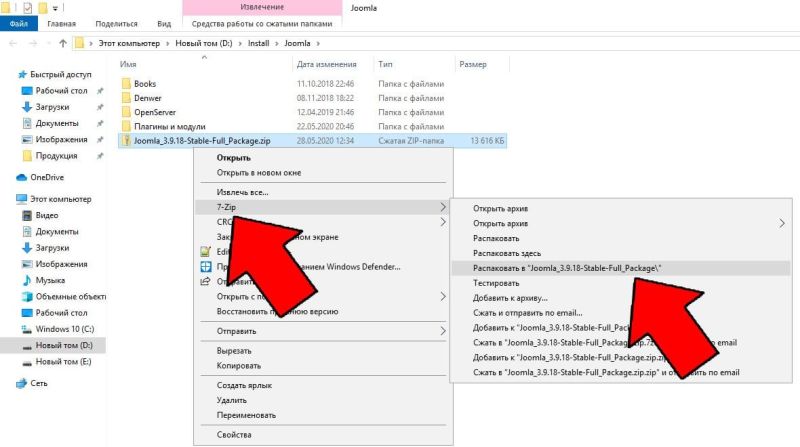Click the Загрузки arrow icon under Быстрый доступ
The image size is (800, 447).
pyautogui.click(x=27, y=107)
